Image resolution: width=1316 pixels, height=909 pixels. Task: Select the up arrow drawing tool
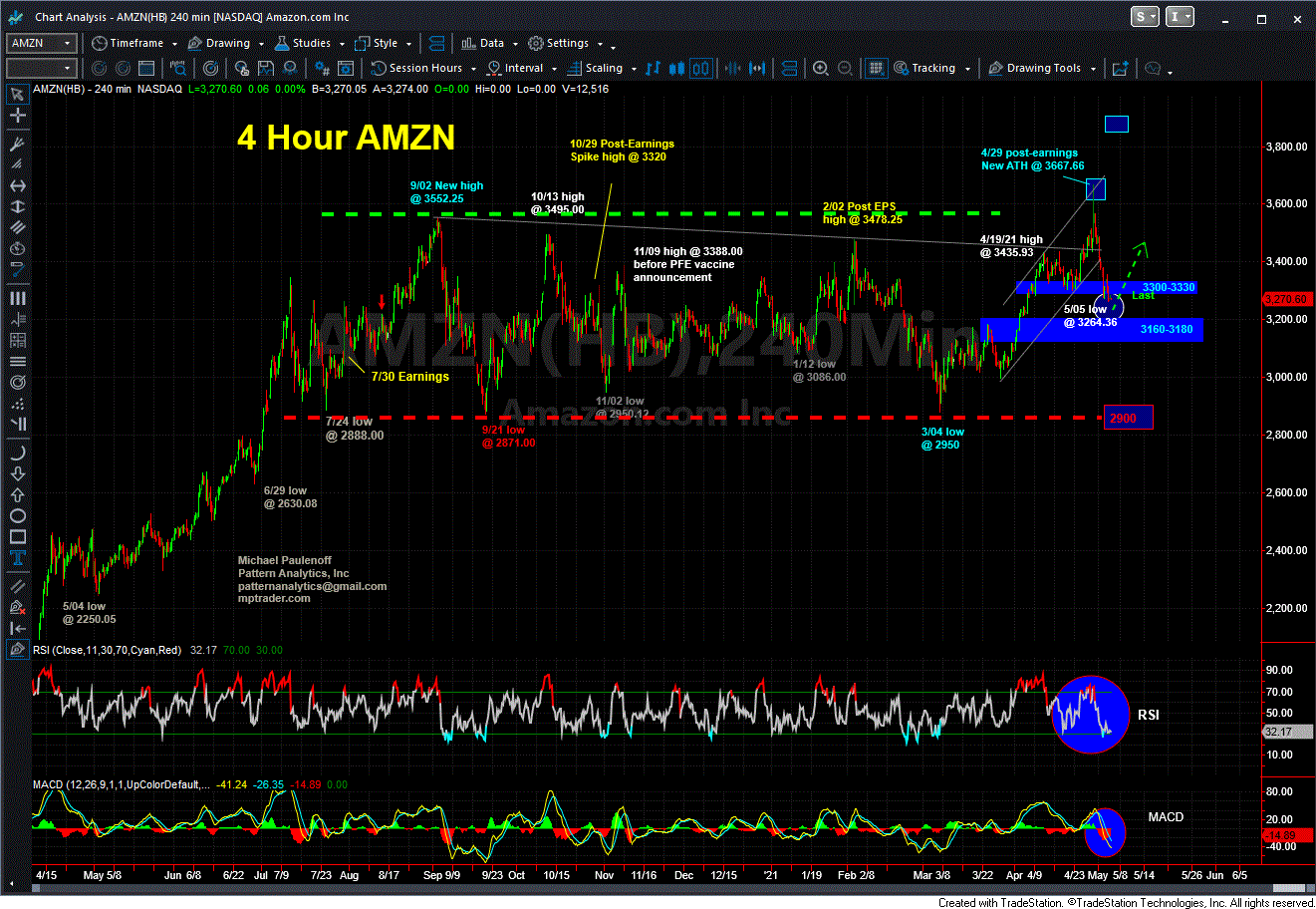point(17,495)
